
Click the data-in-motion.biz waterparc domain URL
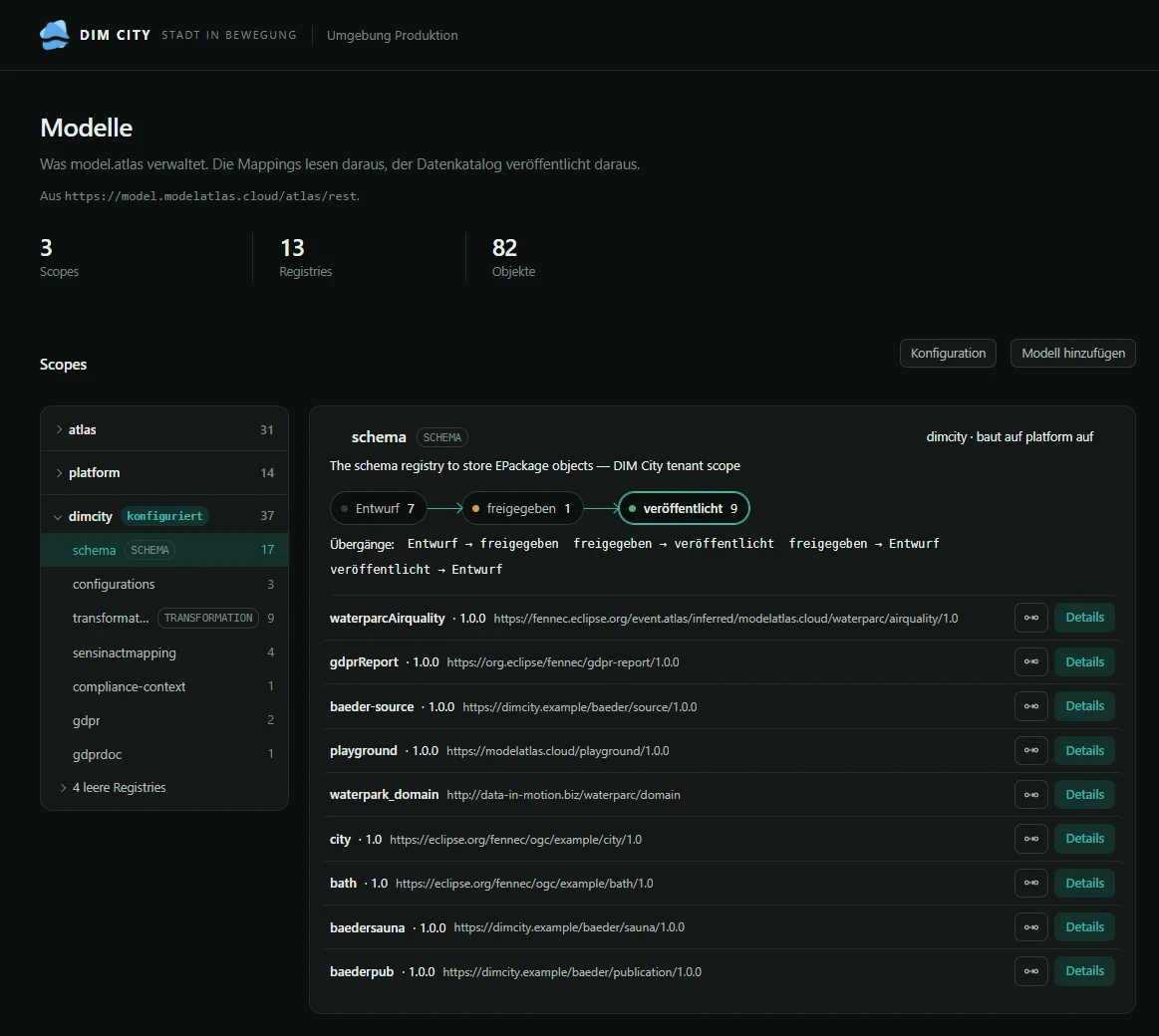tap(563, 795)
